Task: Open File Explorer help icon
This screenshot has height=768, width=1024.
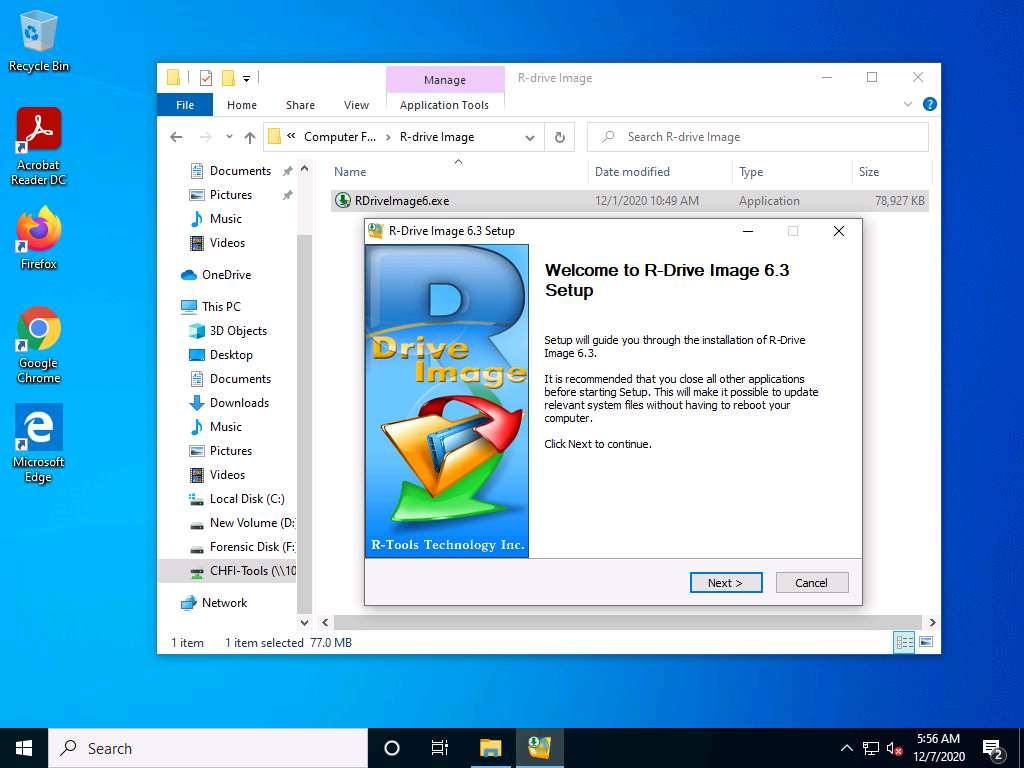Action: tap(929, 104)
